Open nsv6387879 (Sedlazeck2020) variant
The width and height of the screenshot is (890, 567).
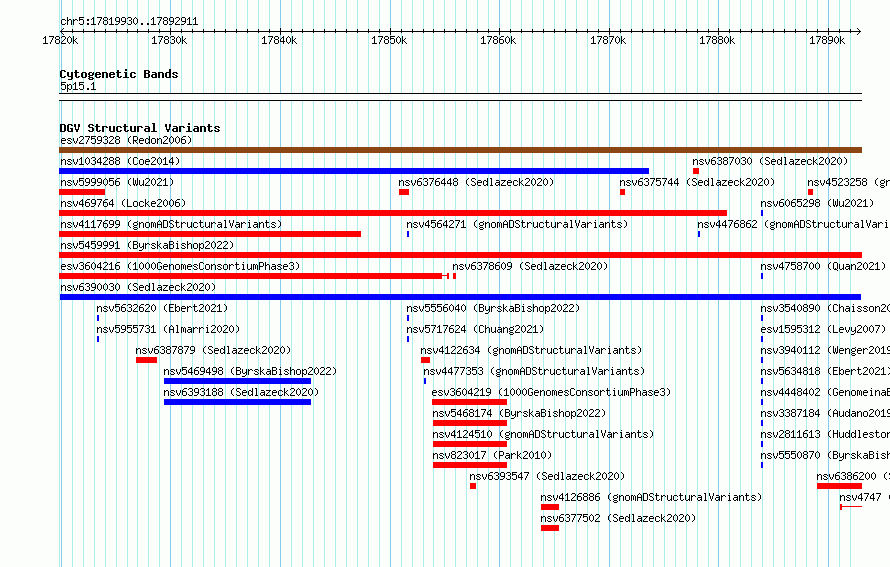click(213, 350)
